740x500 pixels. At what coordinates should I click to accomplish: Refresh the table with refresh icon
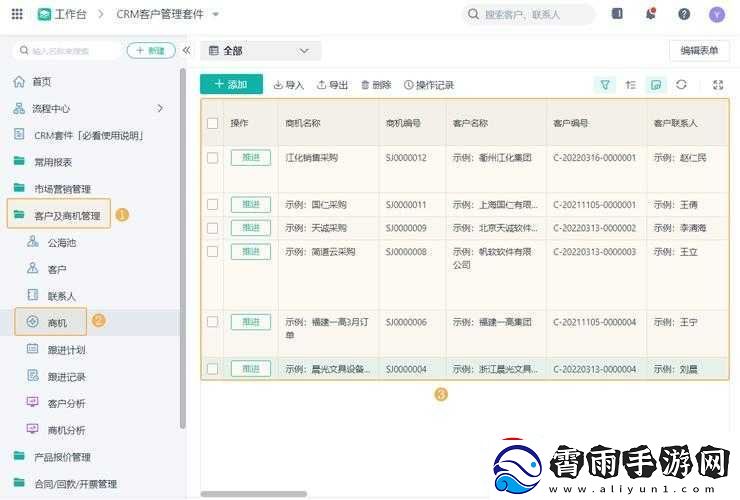(x=681, y=85)
